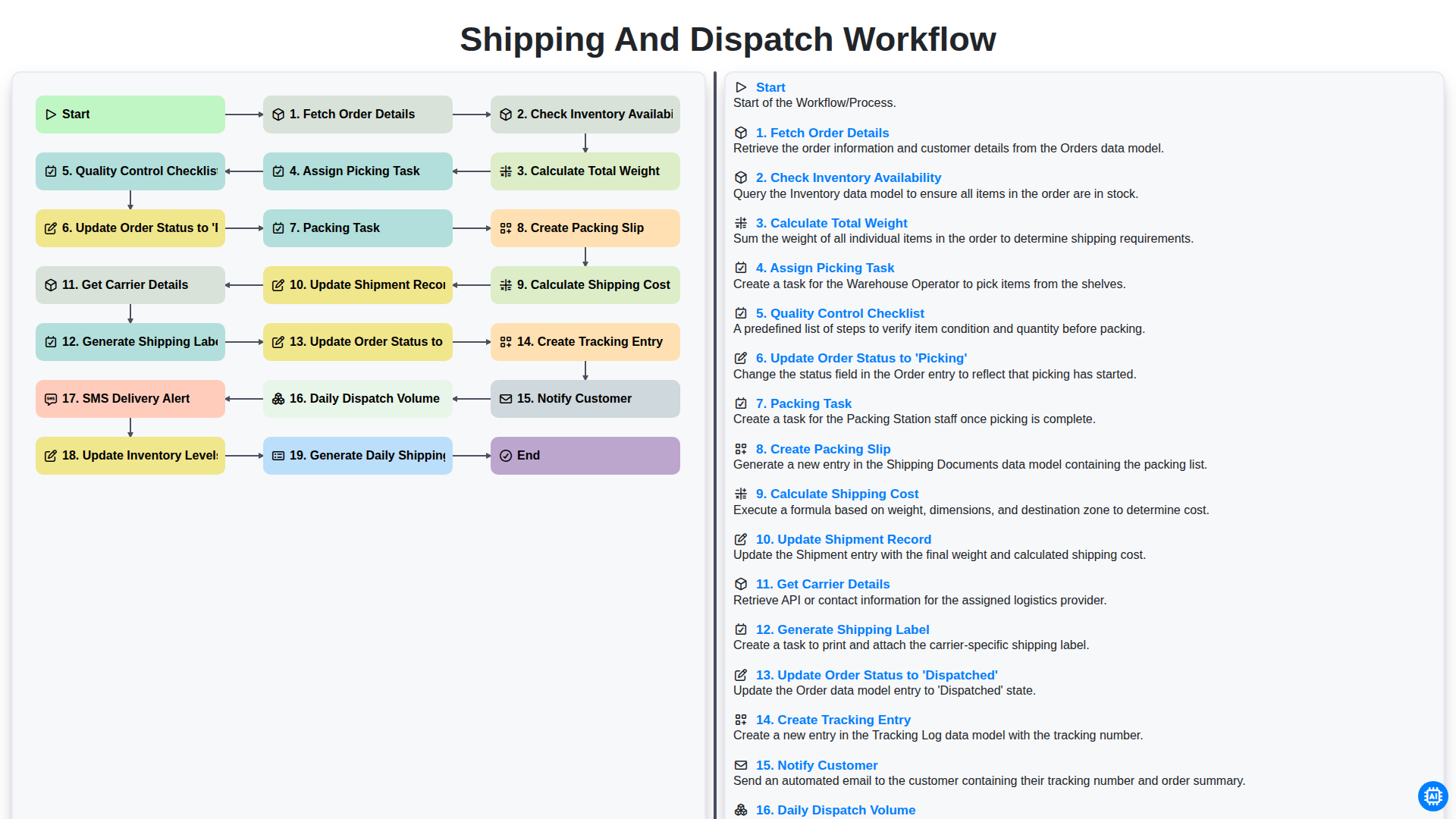1456x819 pixels.
Task: Open the 4. Assign Picking Task link
Action: click(825, 268)
